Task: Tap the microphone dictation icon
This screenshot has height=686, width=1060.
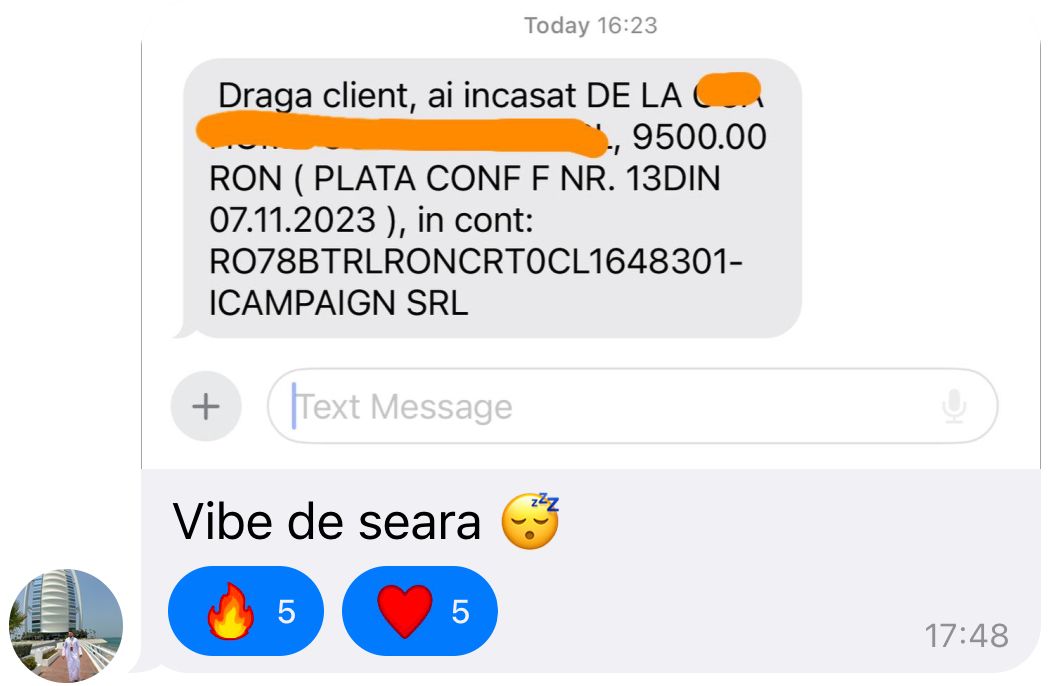Action: 954,406
